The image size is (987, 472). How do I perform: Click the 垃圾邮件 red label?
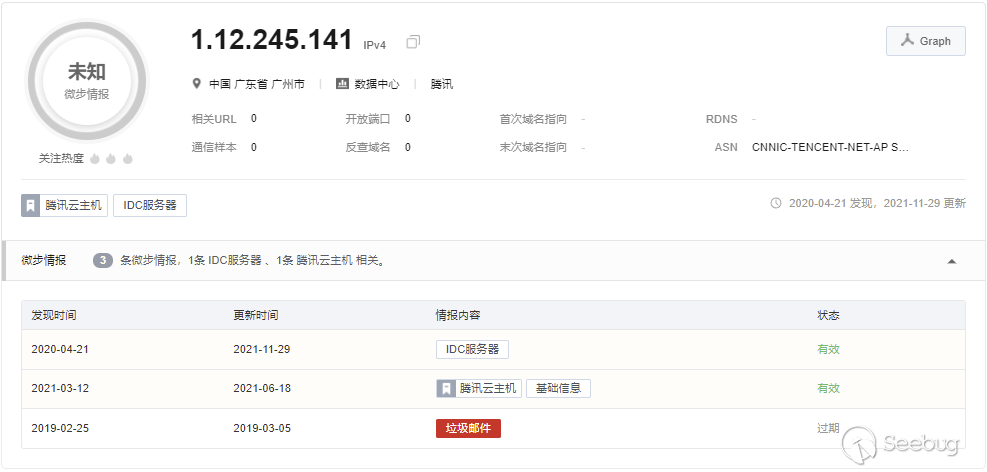(468, 428)
